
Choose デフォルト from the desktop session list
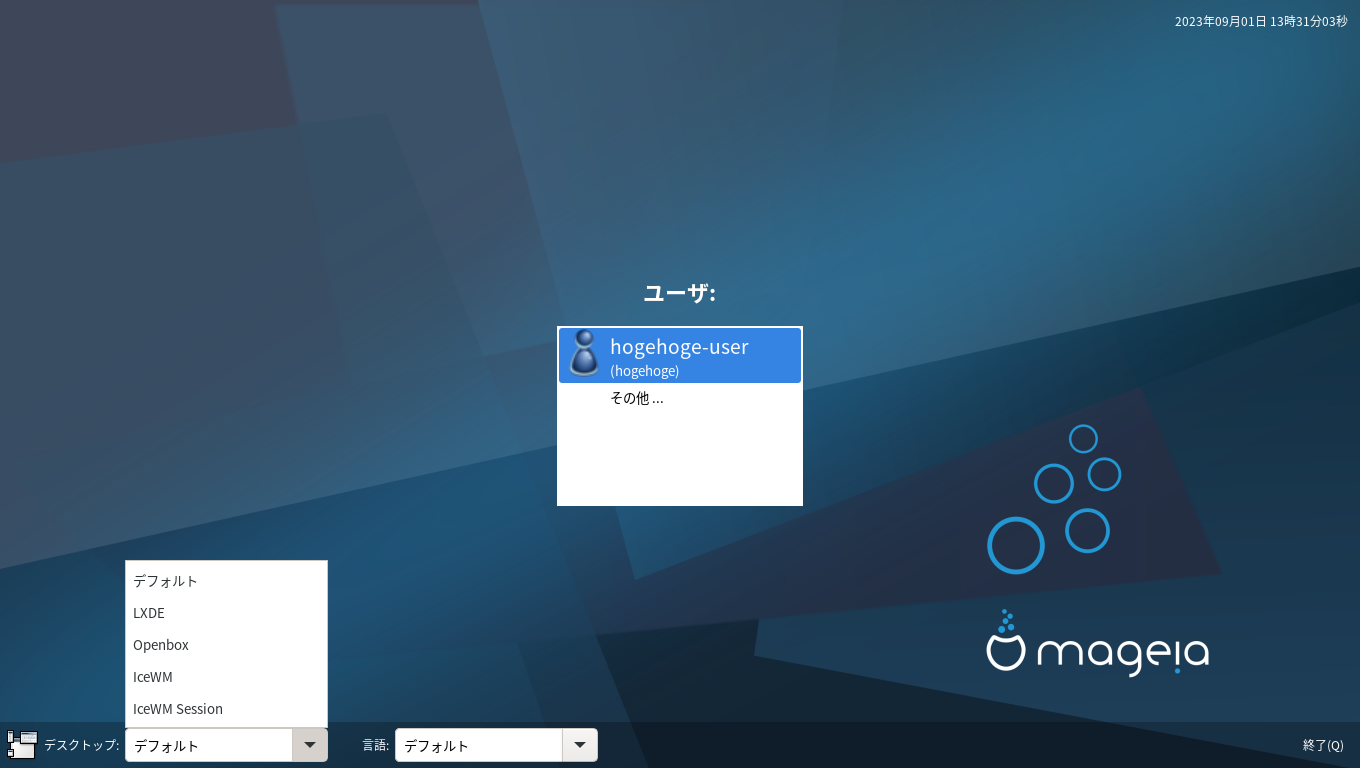pyautogui.click(x=226, y=581)
